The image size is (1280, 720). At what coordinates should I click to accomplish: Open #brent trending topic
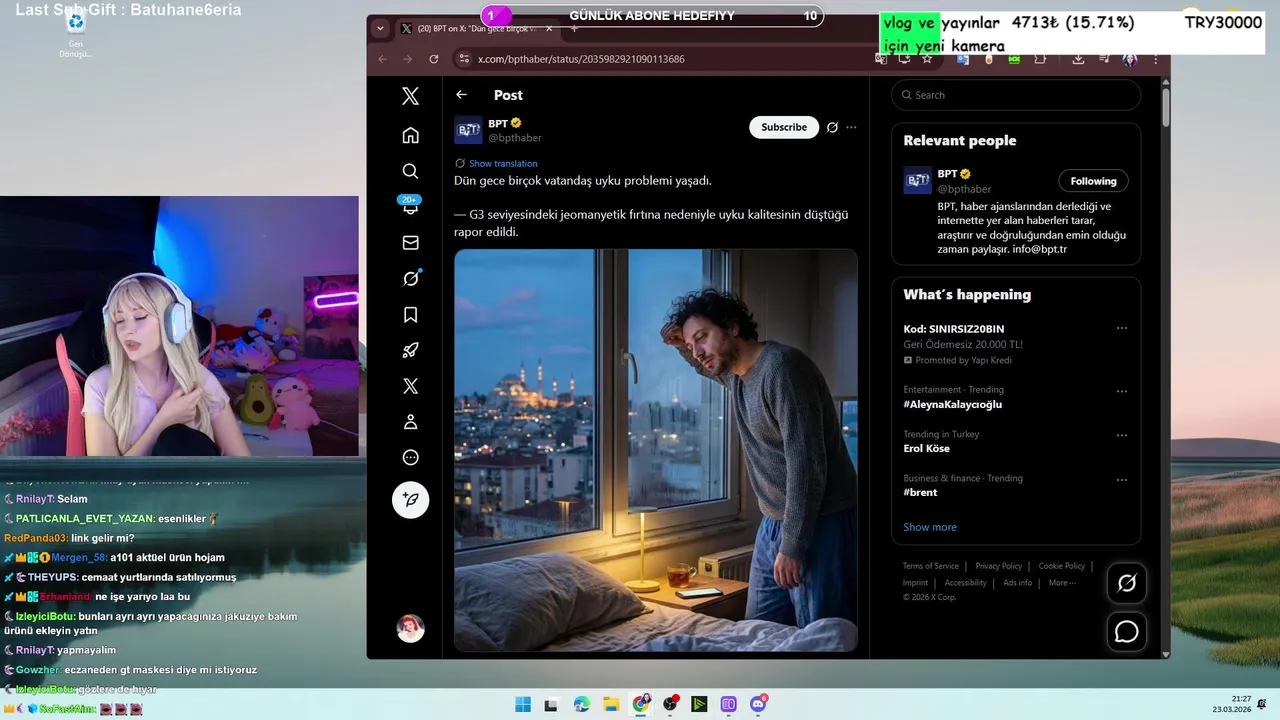pos(920,493)
